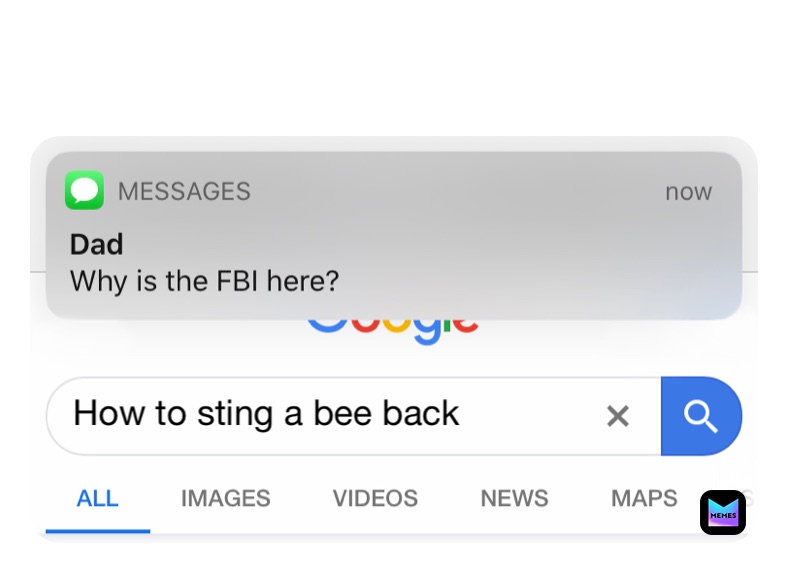Viewport: 788px width, 573px height.
Task: Switch to the IMAGES tab
Action: tap(226, 499)
